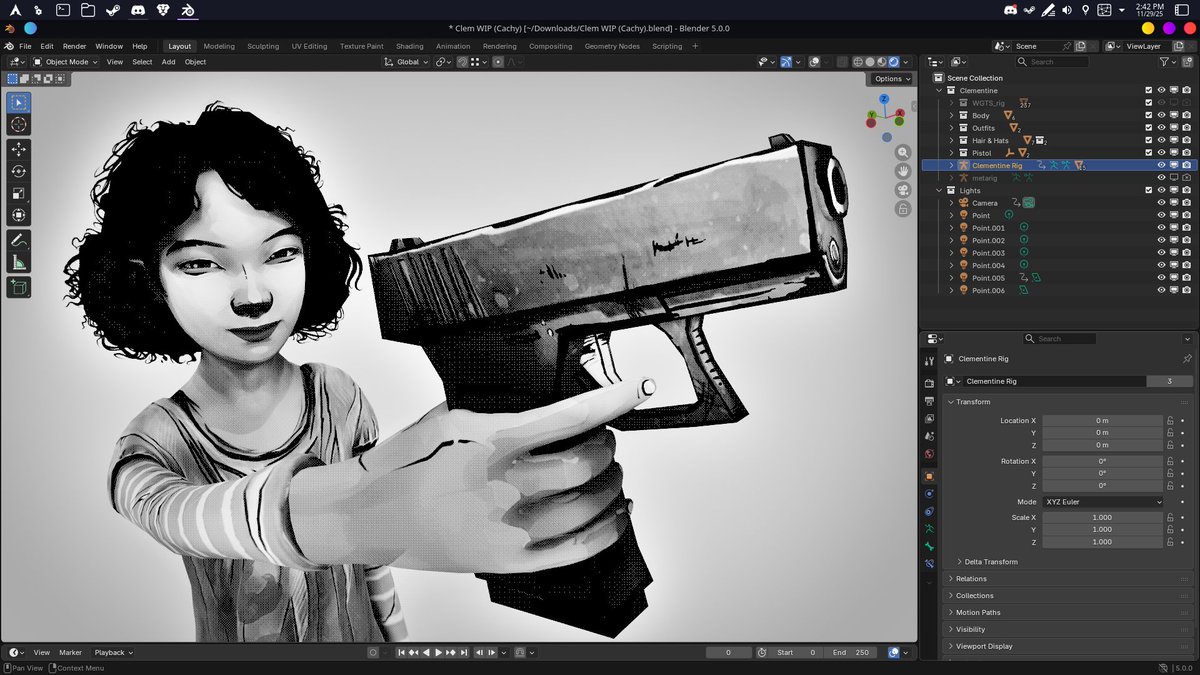Click the Tool properties tab icon

(x=929, y=360)
